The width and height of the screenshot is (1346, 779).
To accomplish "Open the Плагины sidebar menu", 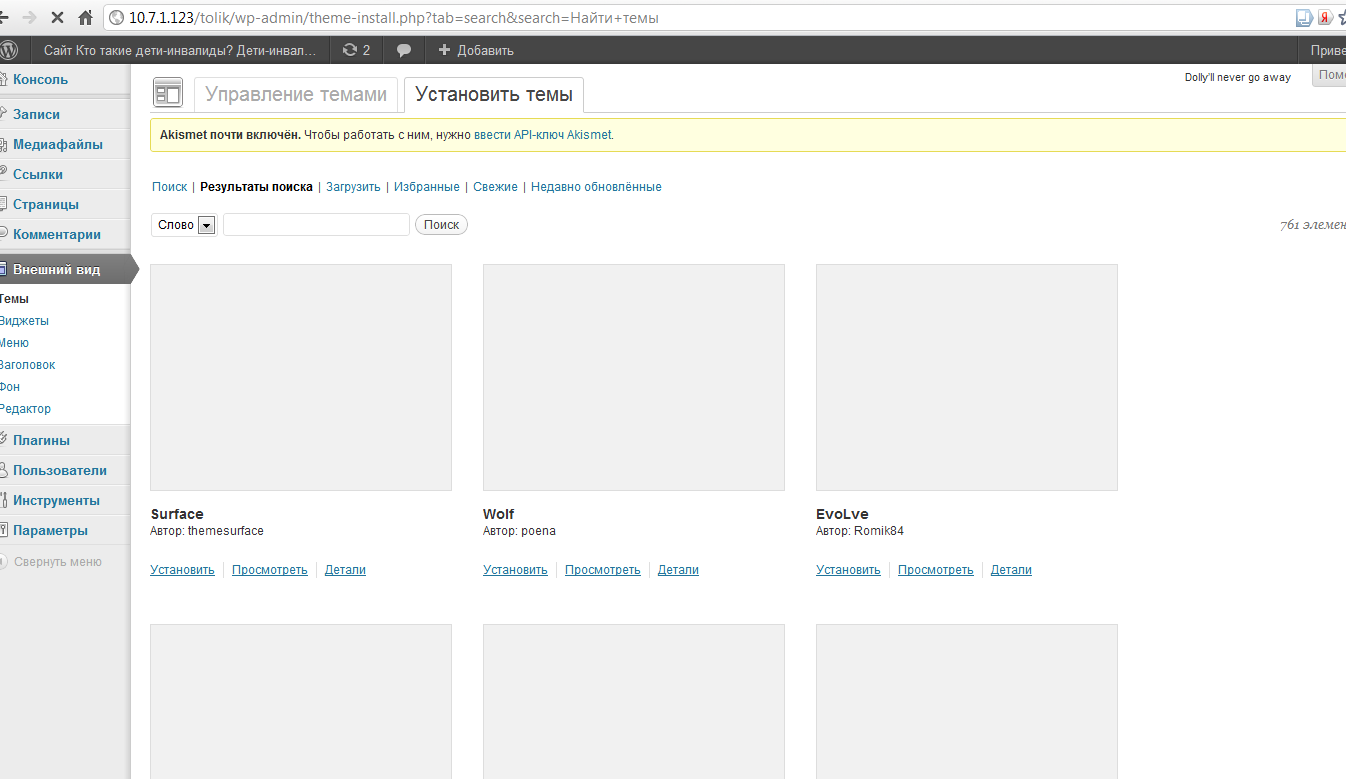I will tap(41, 440).
